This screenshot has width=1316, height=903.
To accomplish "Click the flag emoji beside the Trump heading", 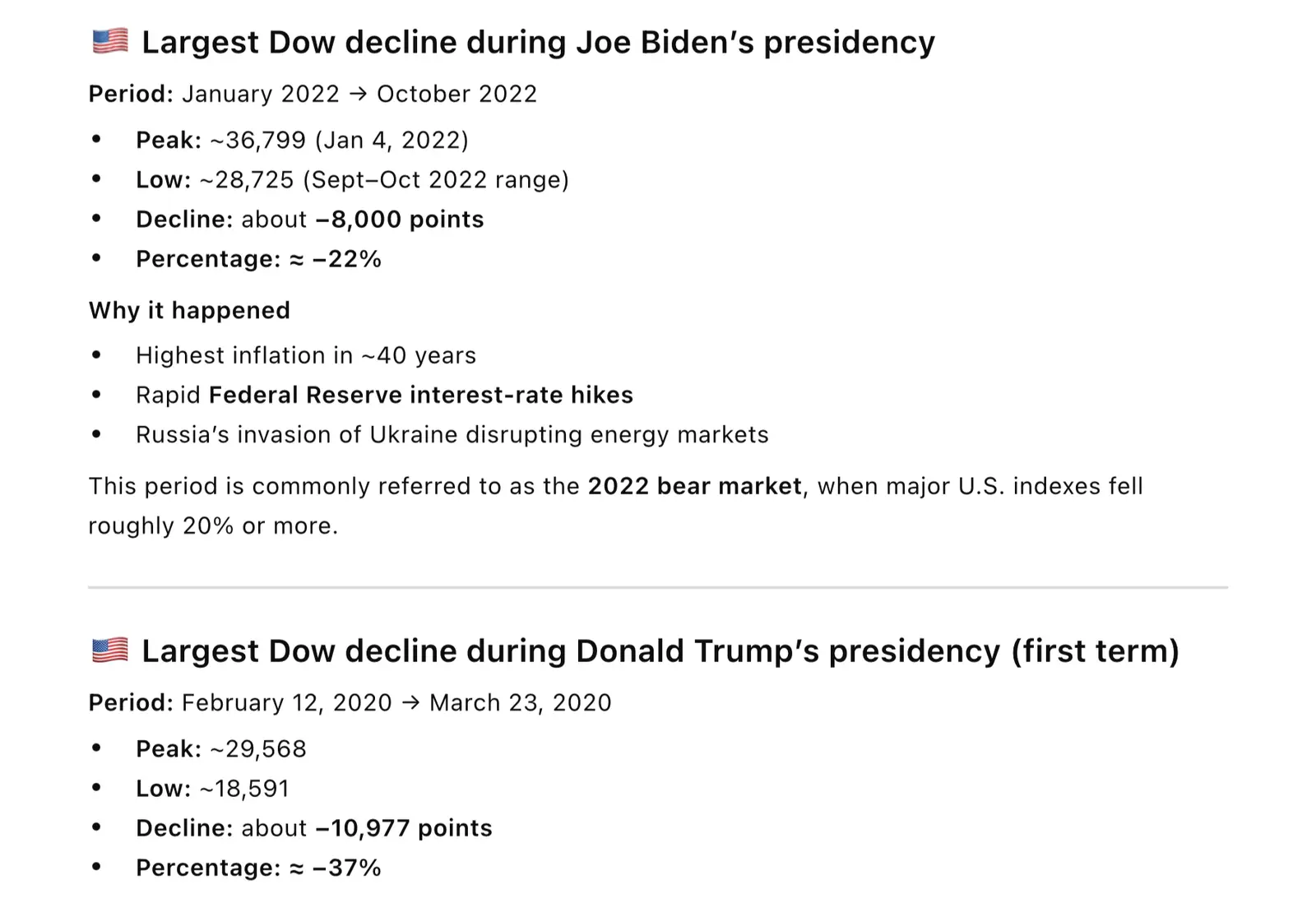I will [x=110, y=650].
